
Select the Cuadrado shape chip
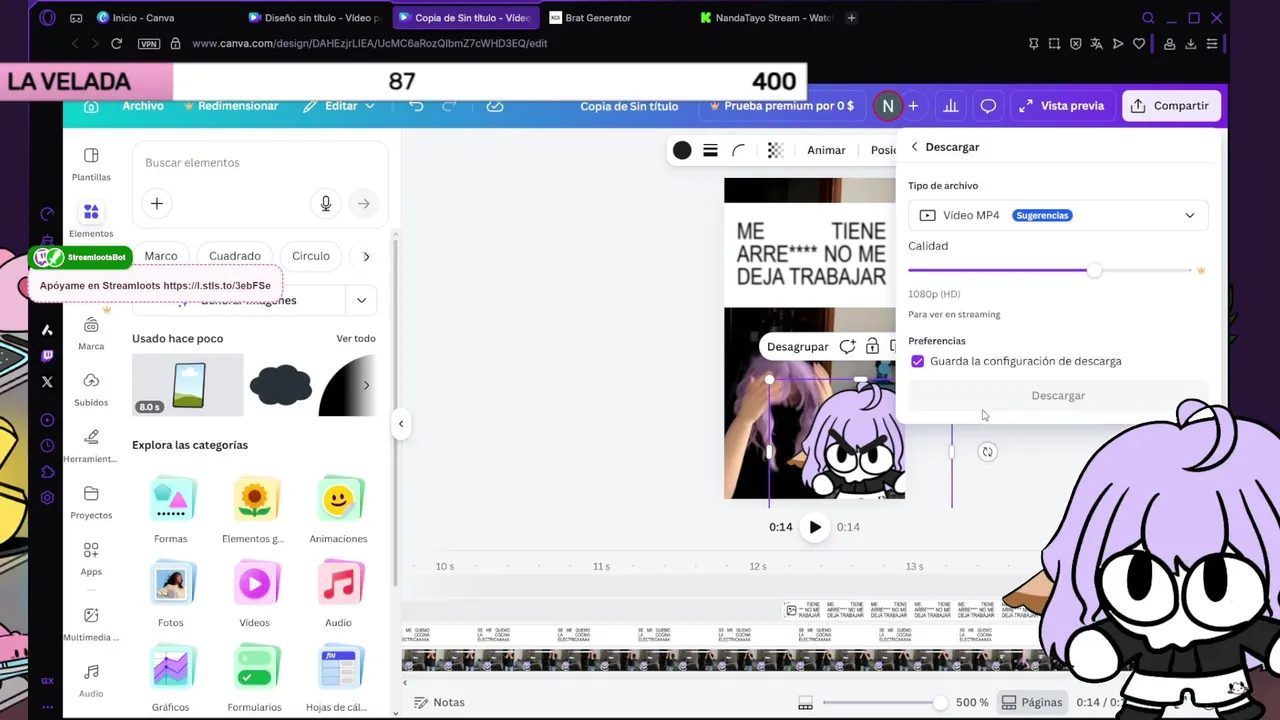235,256
